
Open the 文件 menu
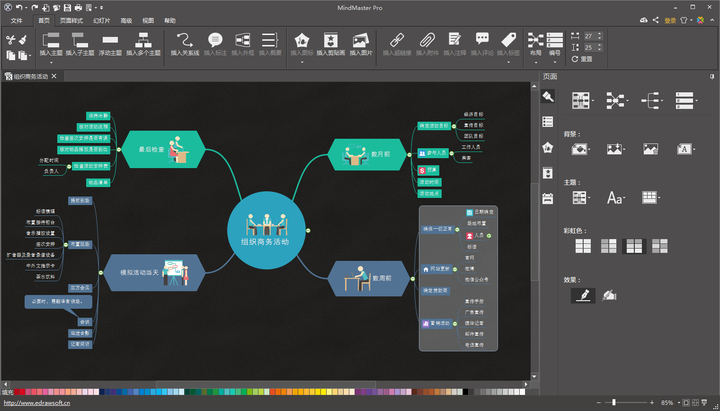pos(16,21)
